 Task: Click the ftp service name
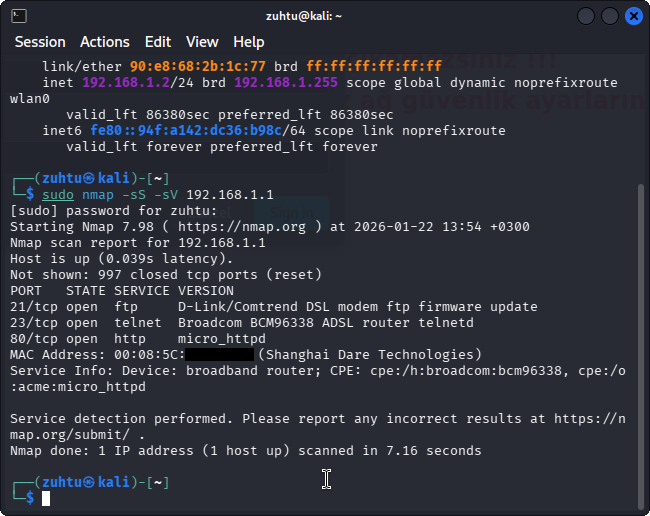pos(126,307)
